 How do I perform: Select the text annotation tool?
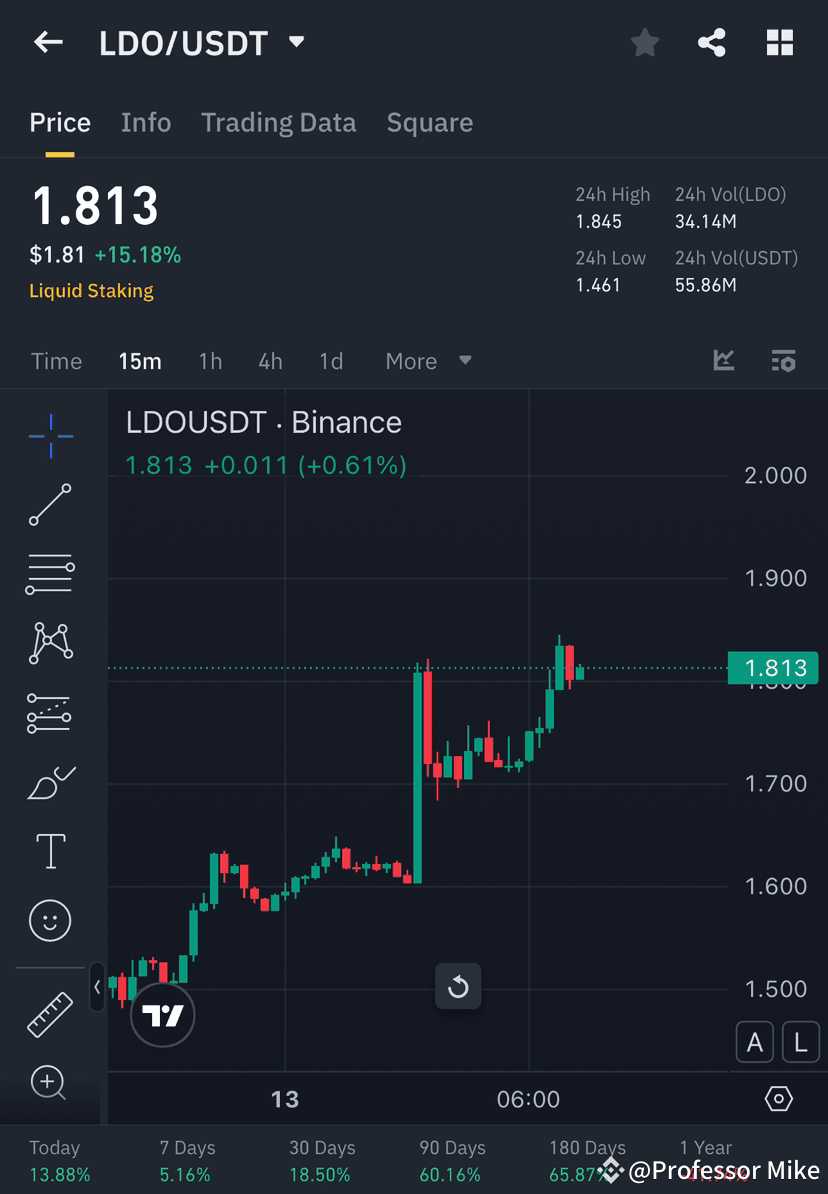pyautogui.click(x=50, y=850)
